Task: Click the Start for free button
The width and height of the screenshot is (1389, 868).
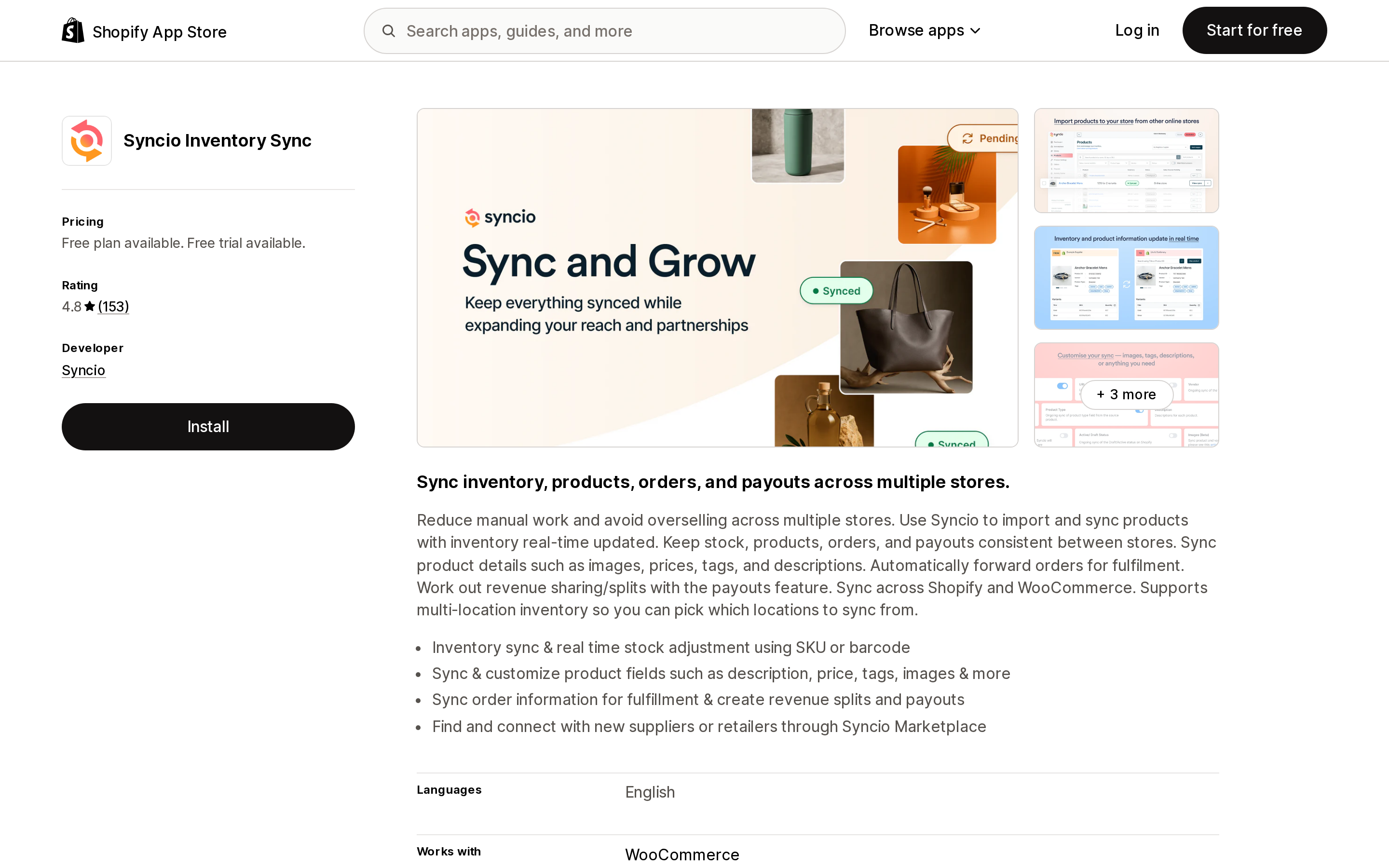Action: (x=1254, y=30)
